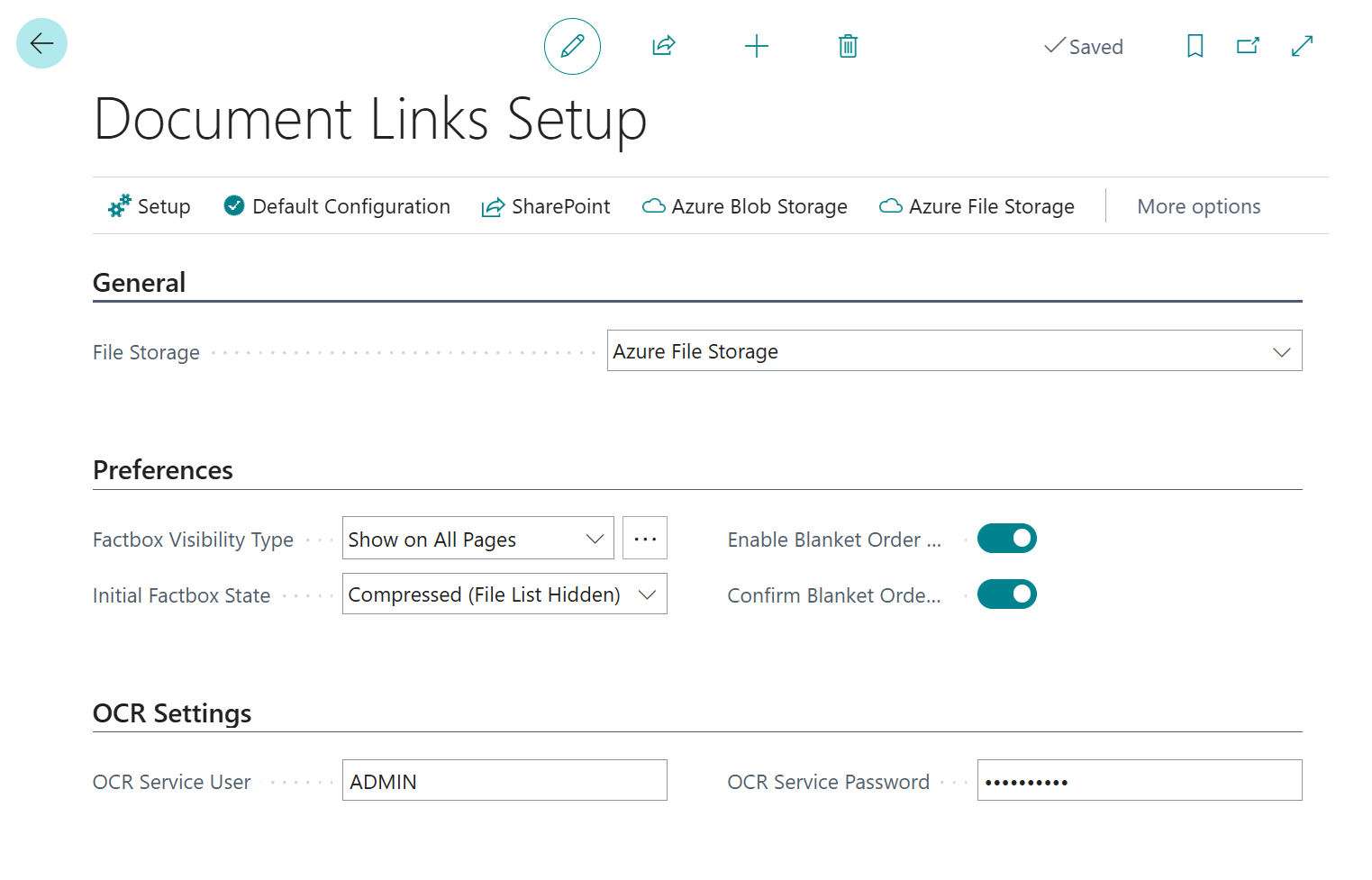This screenshot has width=1372, height=880.
Task: Click the pencil edit icon
Action: tap(572, 46)
